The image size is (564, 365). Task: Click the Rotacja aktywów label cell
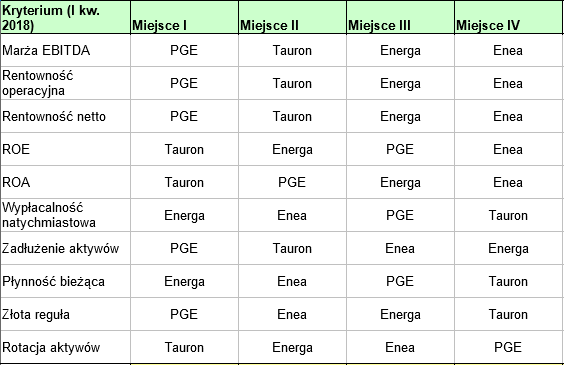[65, 347]
